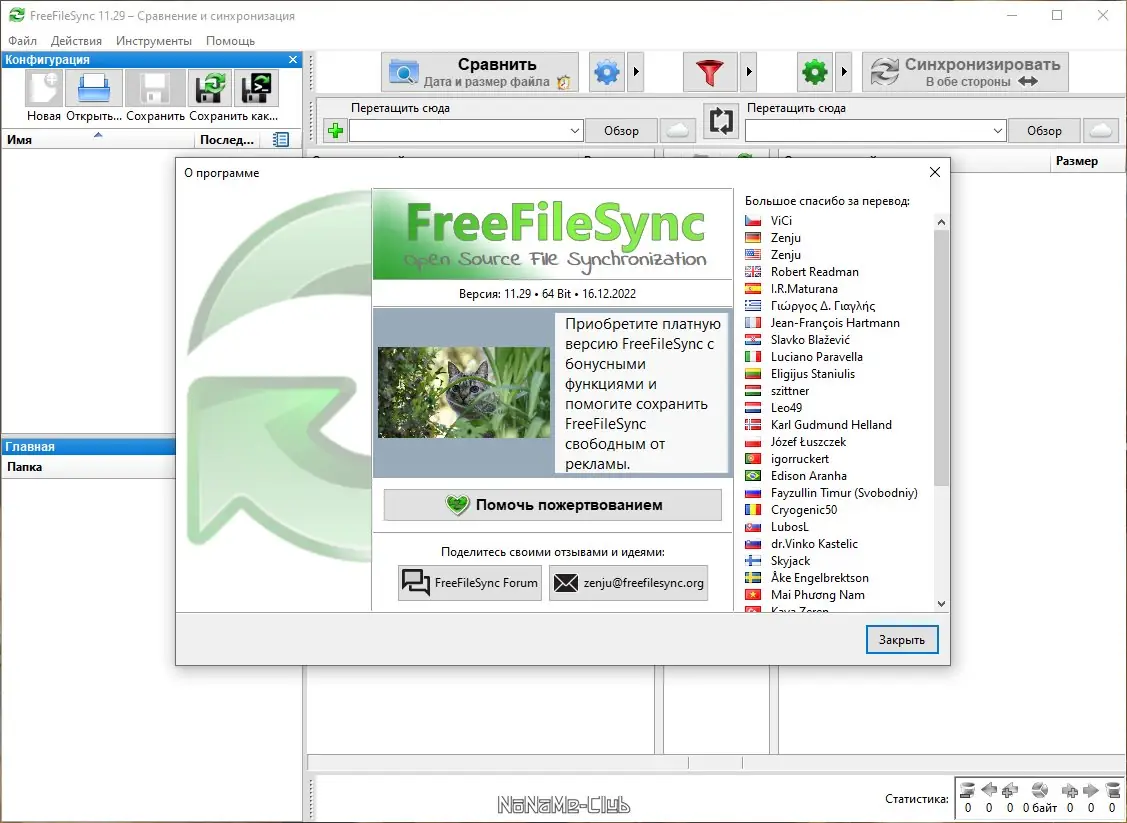This screenshot has width=1127, height=823.
Task: Click right cloud storage icon
Action: (x=1100, y=131)
